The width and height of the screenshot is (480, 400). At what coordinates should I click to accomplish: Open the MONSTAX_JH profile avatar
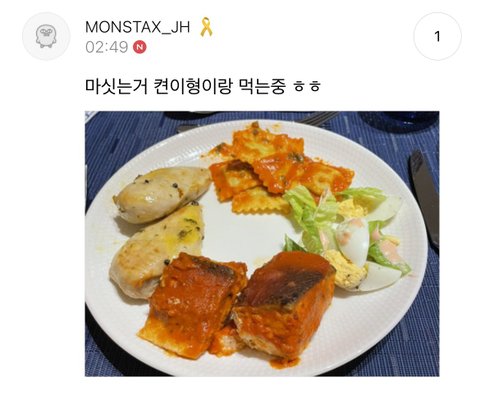pyautogui.click(x=46, y=36)
